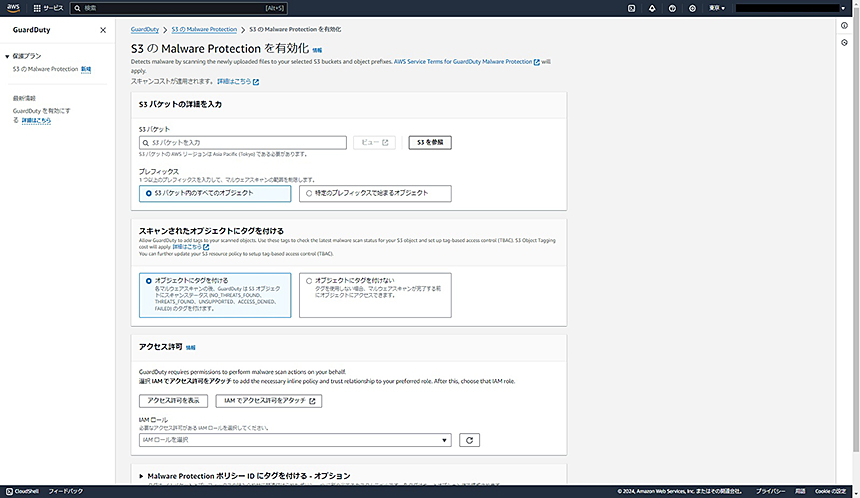Open the 情報 link next to page title
This screenshot has width=860, height=498.
tap(317, 50)
